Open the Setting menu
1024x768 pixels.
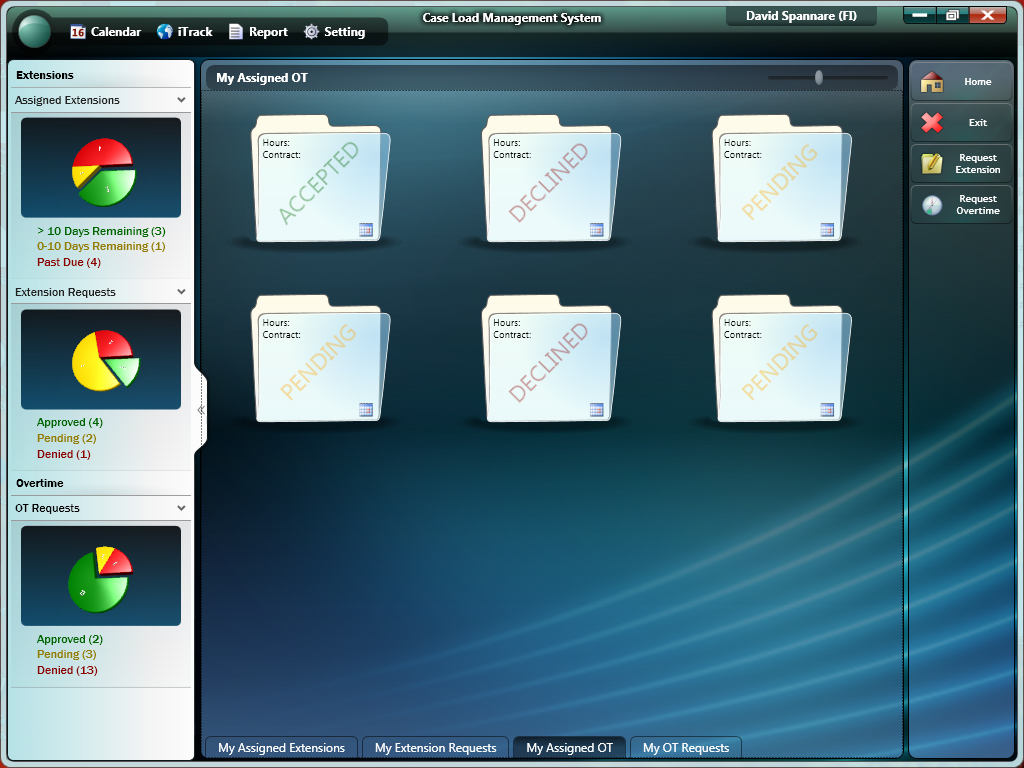[x=334, y=32]
